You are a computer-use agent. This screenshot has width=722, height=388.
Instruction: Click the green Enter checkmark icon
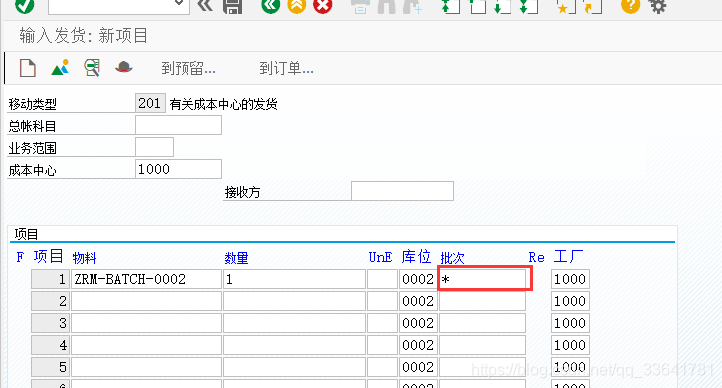point(24,6)
